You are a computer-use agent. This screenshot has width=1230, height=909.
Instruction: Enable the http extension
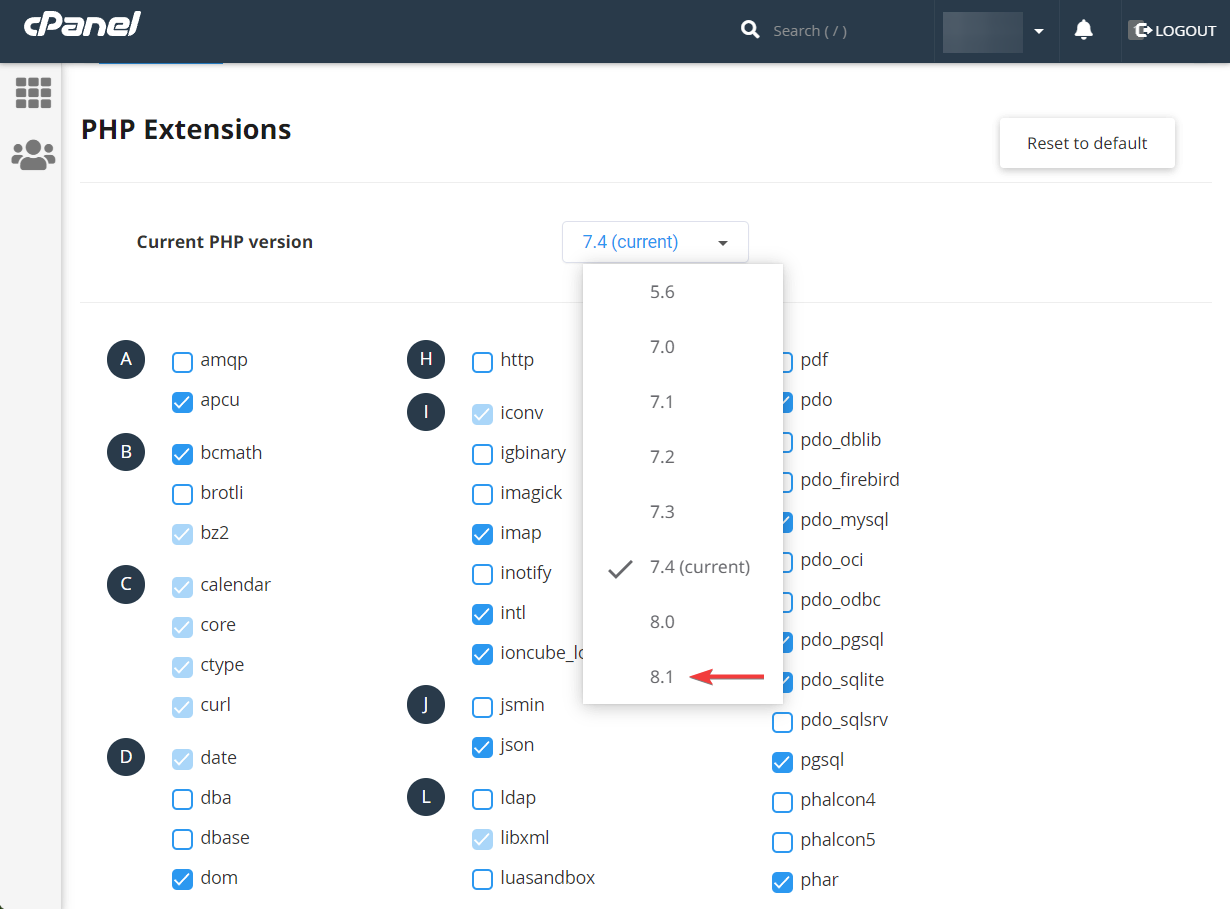pos(482,362)
